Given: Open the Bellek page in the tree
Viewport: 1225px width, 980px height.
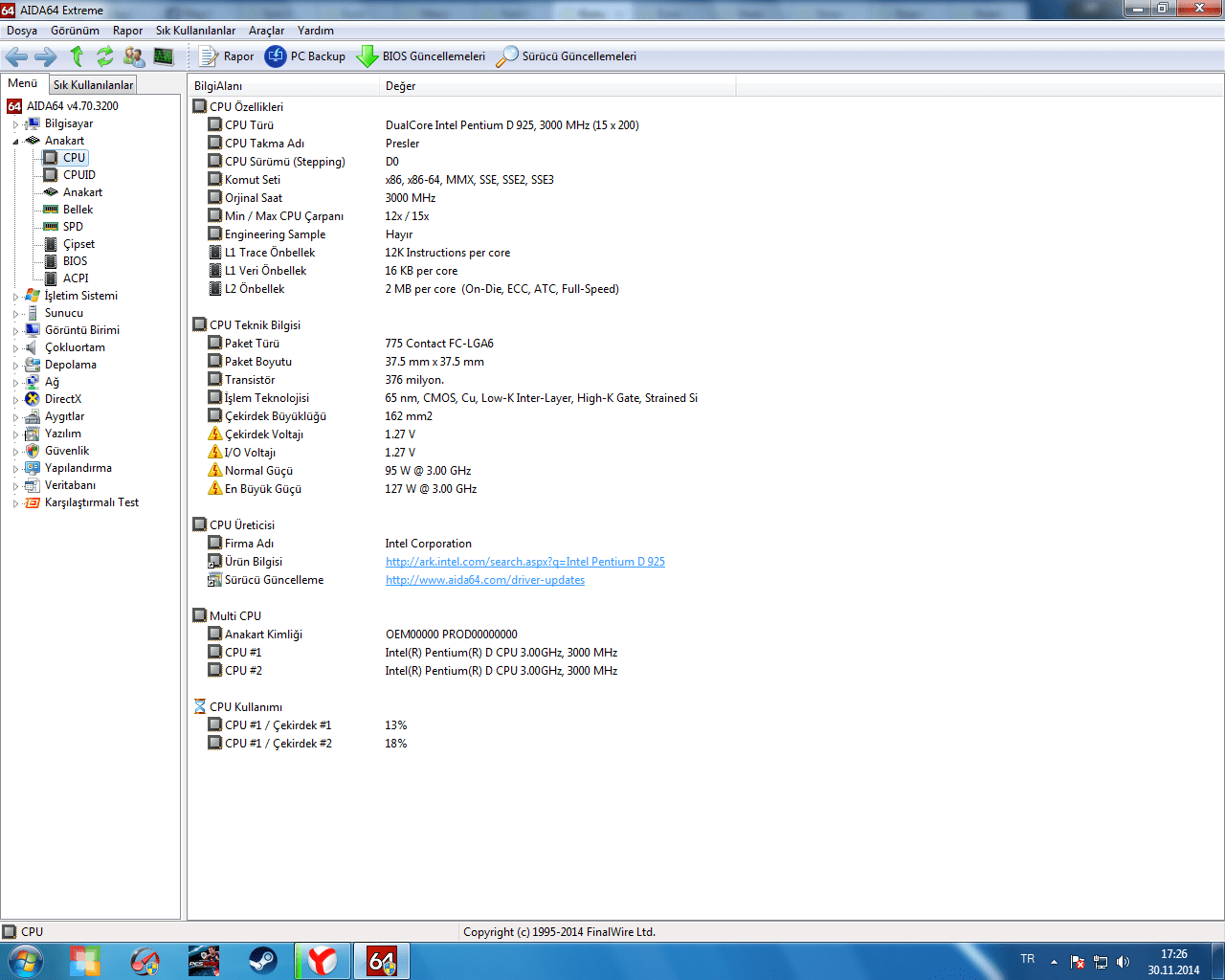Looking at the screenshot, I should 78,210.
